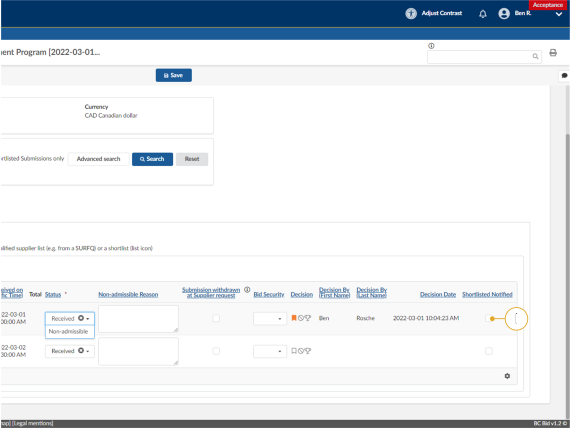Click the accessibility icon beside Adjust Contrast
Viewport: 570px width, 428px height.
(x=411, y=13)
